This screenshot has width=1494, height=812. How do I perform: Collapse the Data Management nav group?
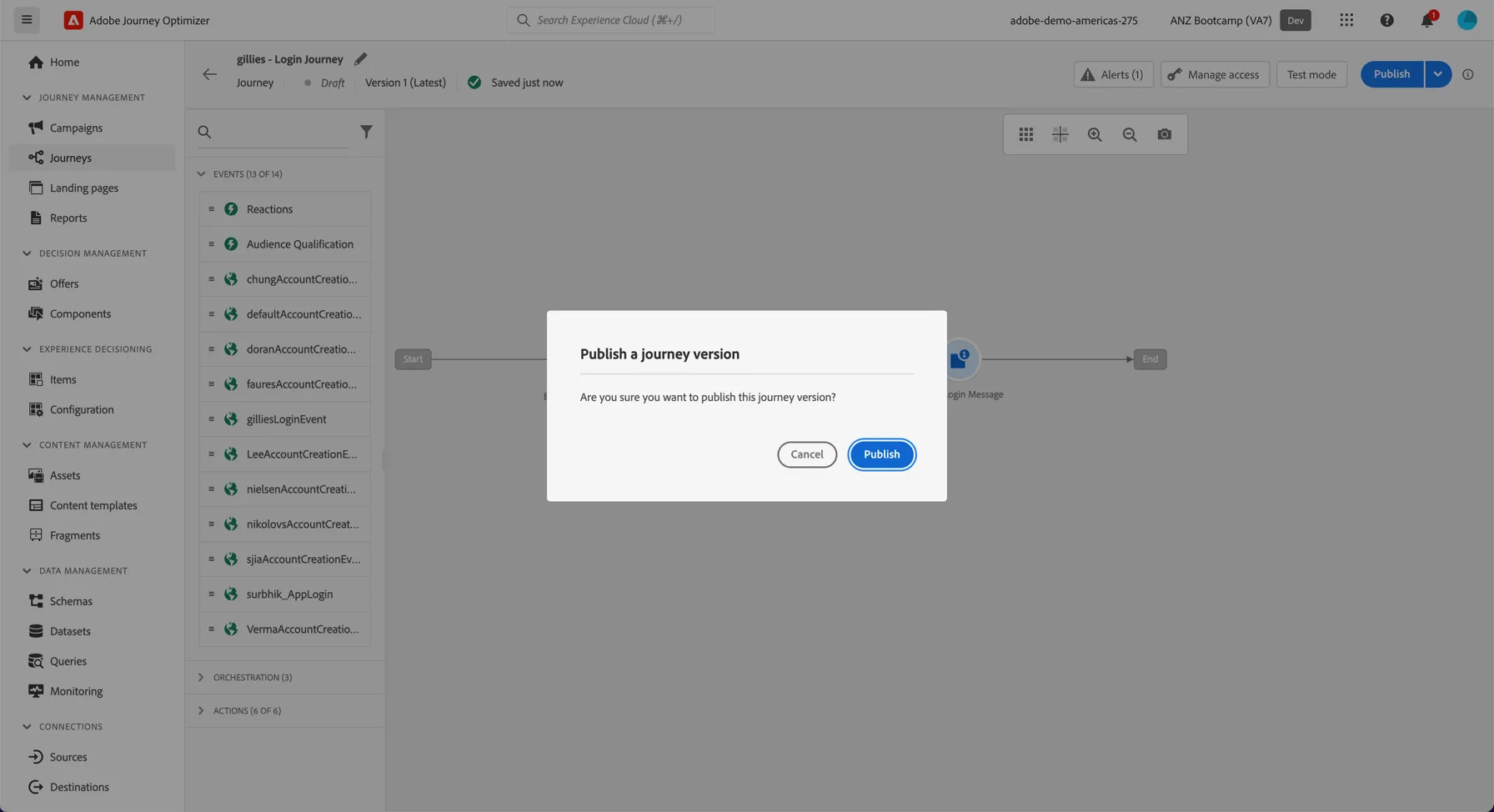click(x=27, y=571)
